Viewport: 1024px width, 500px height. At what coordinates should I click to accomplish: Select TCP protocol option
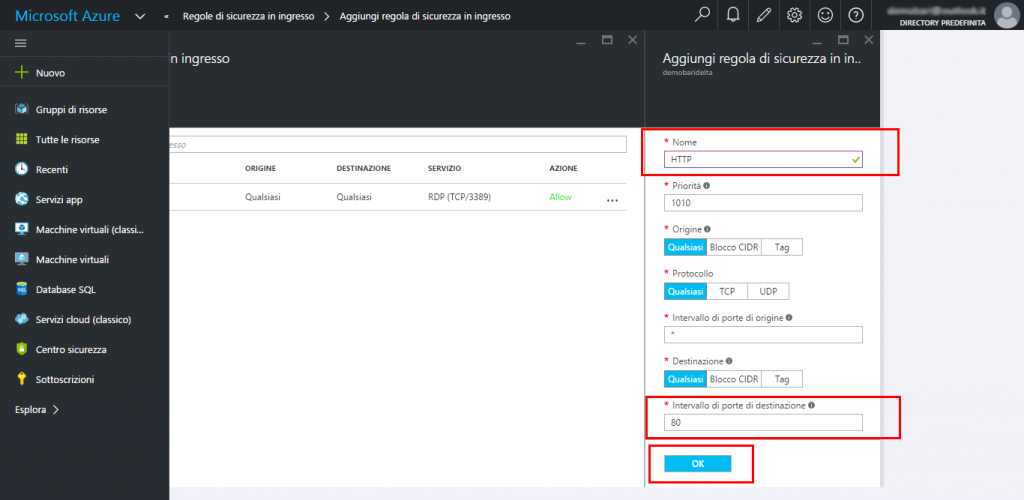(x=727, y=292)
